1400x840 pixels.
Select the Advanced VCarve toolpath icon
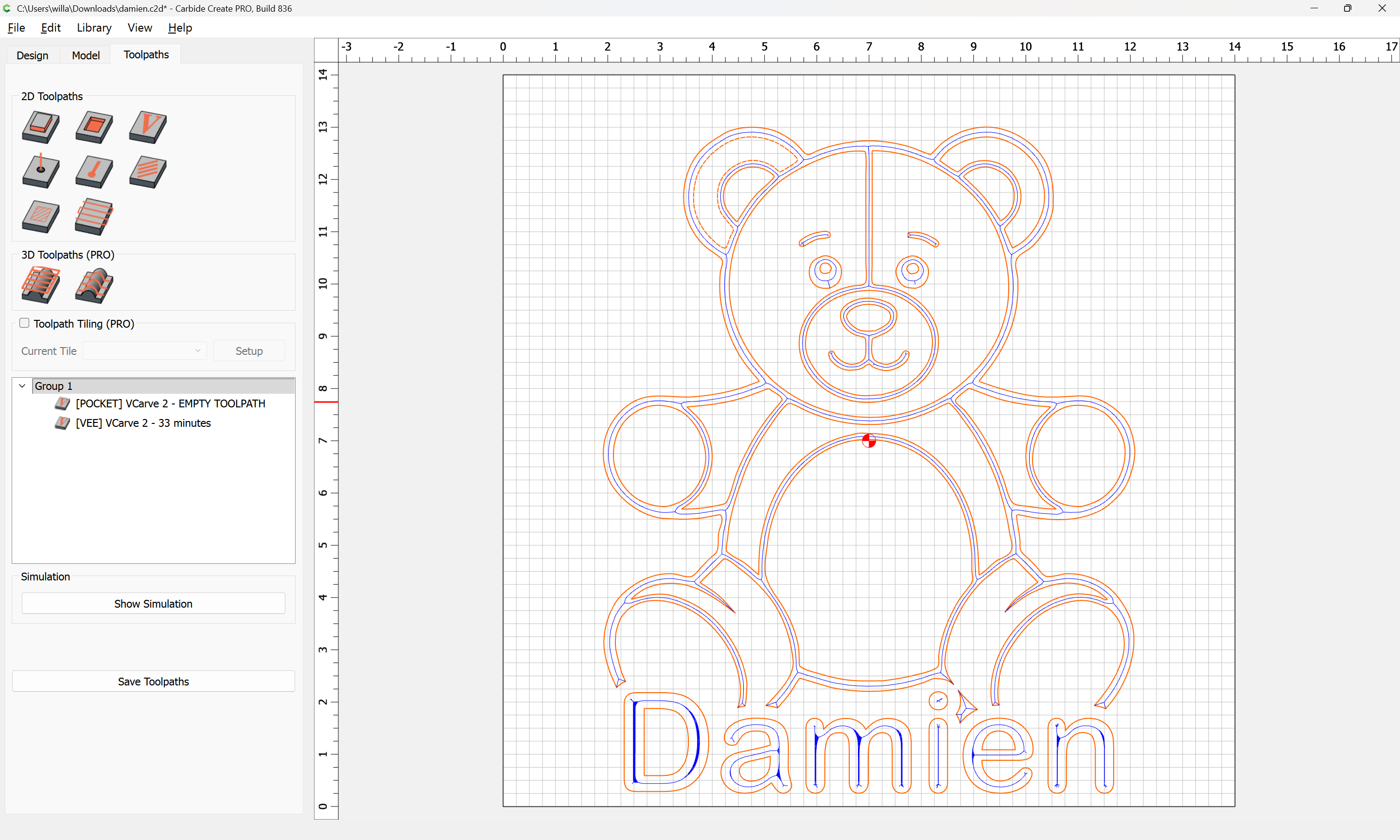[x=41, y=216]
